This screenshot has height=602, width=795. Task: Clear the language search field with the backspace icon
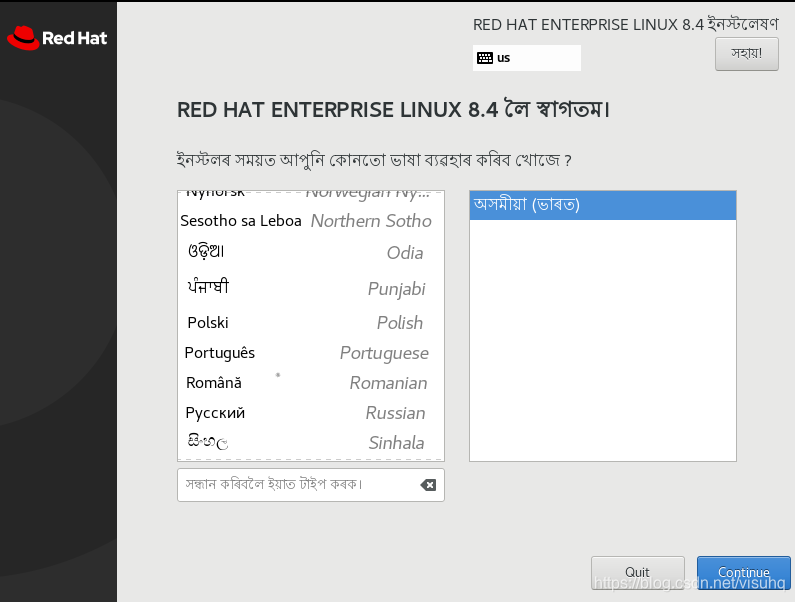pos(428,485)
